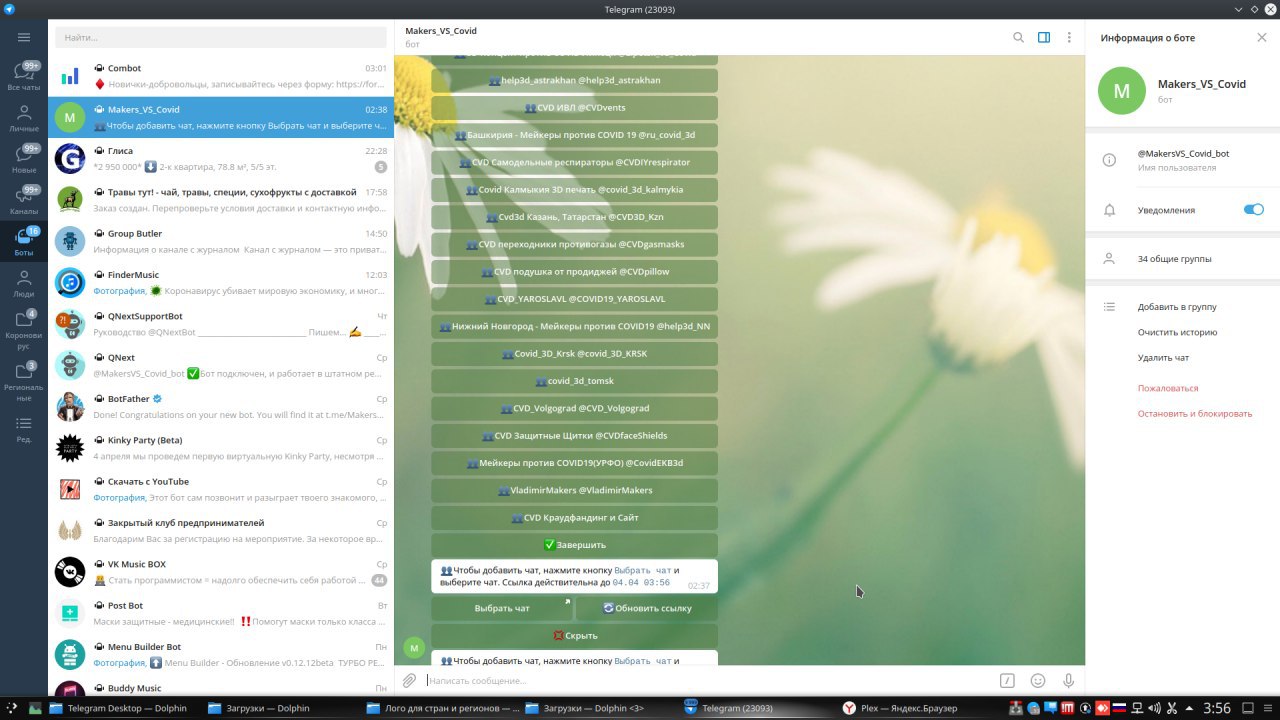Viewport: 1280px width, 720px height.
Task: Open the VK Music BOX chat
Action: pos(221,571)
